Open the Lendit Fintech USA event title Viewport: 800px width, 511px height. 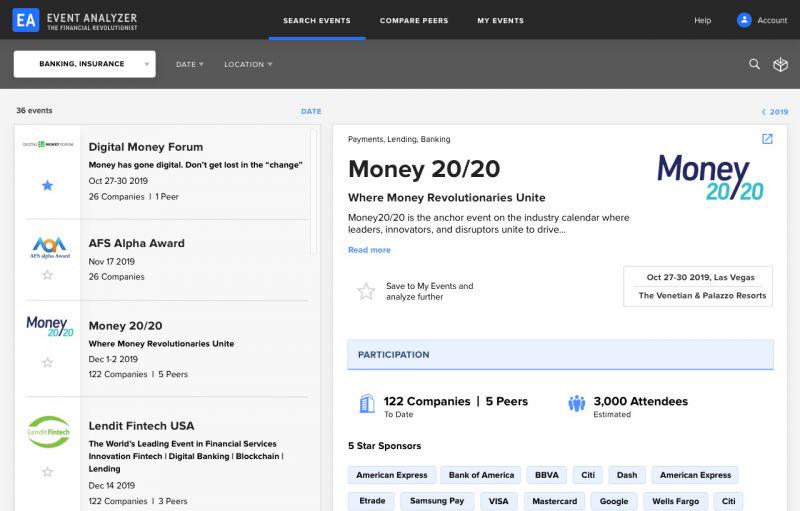(141, 426)
